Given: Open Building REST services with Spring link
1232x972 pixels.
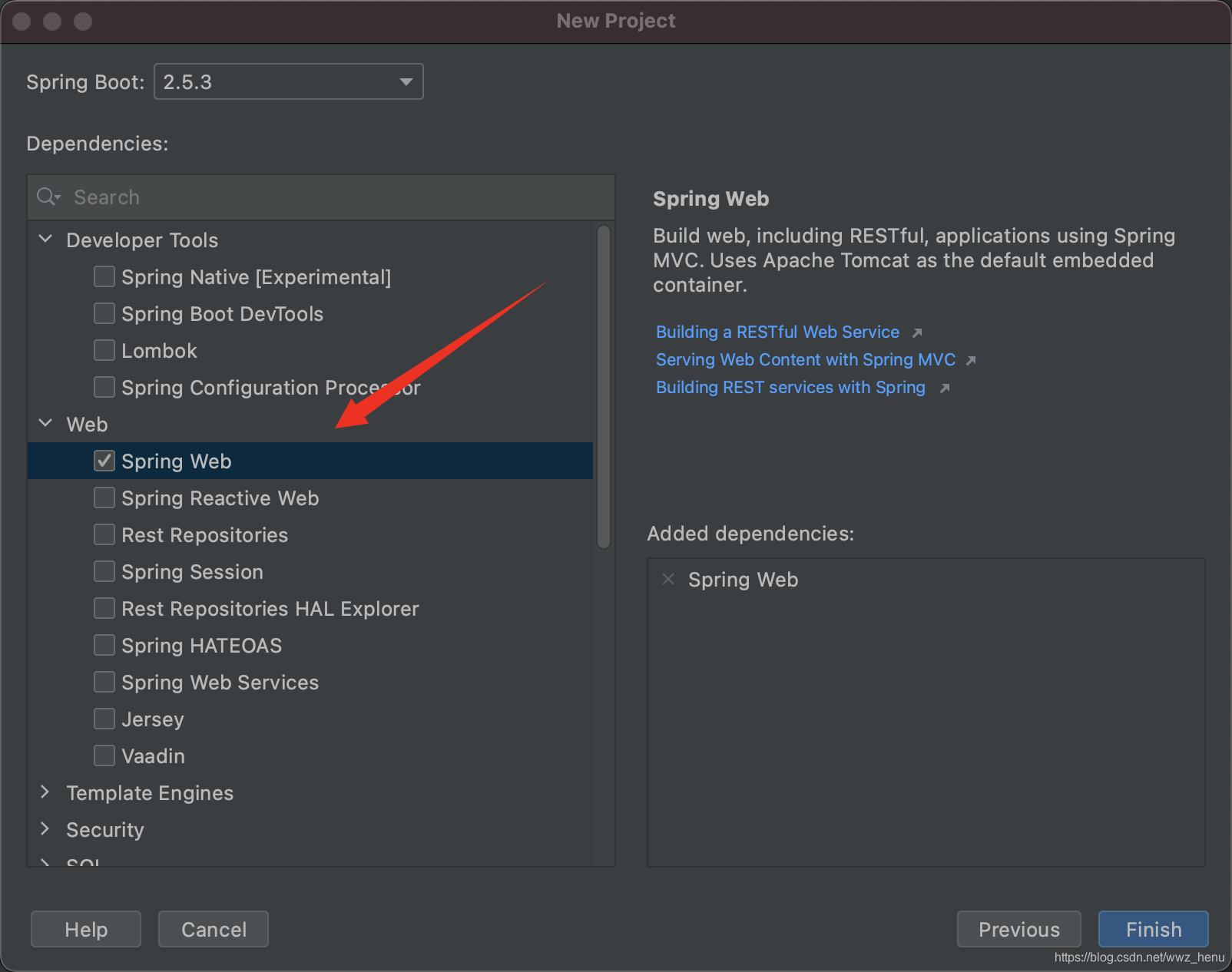Looking at the screenshot, I should 790,387.
